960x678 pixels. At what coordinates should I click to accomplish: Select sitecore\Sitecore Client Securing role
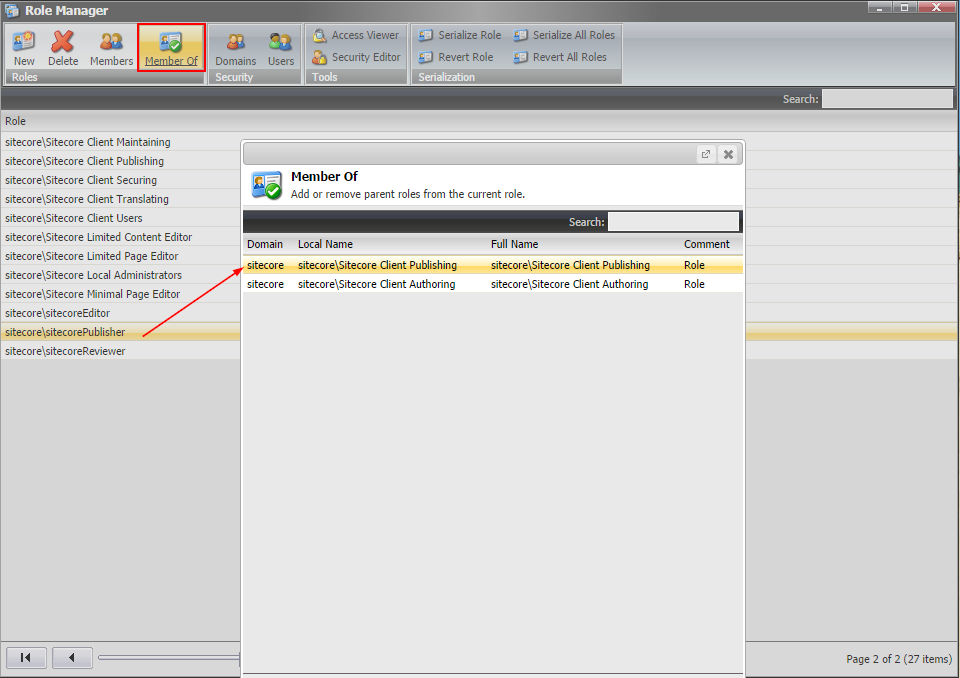pos(121,180)
